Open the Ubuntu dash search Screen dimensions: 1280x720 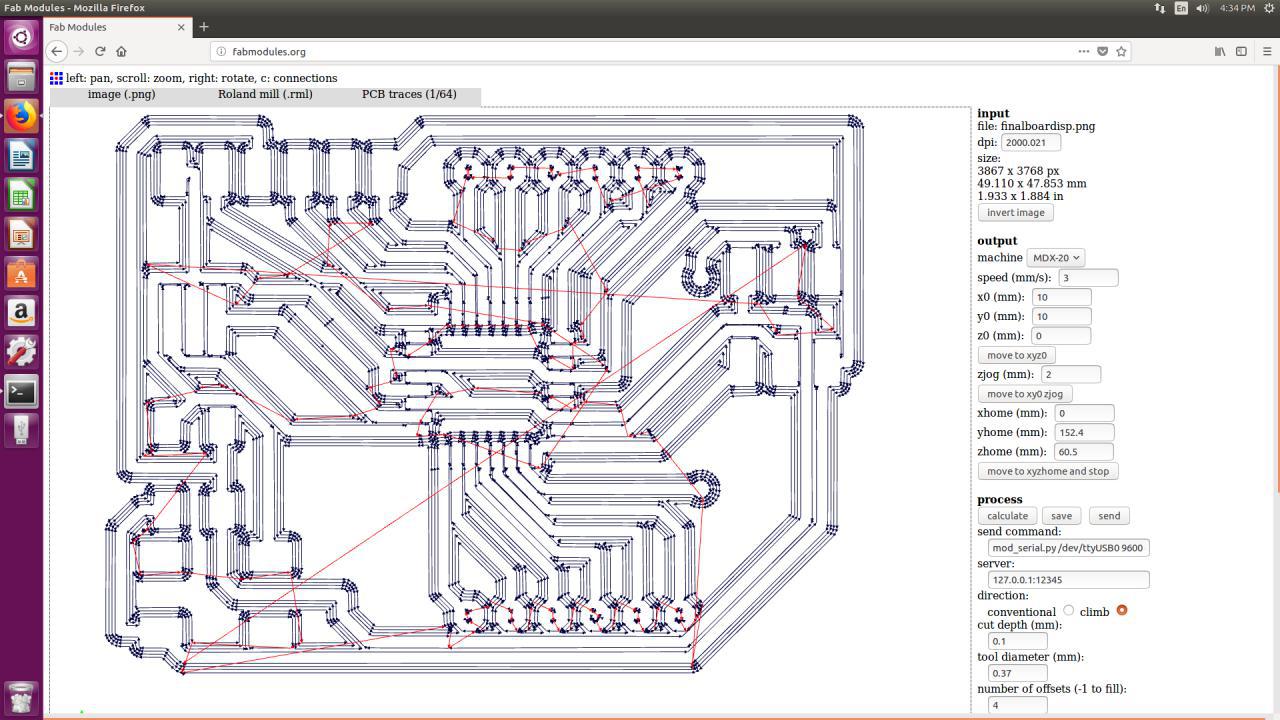(x=21, y=37)
